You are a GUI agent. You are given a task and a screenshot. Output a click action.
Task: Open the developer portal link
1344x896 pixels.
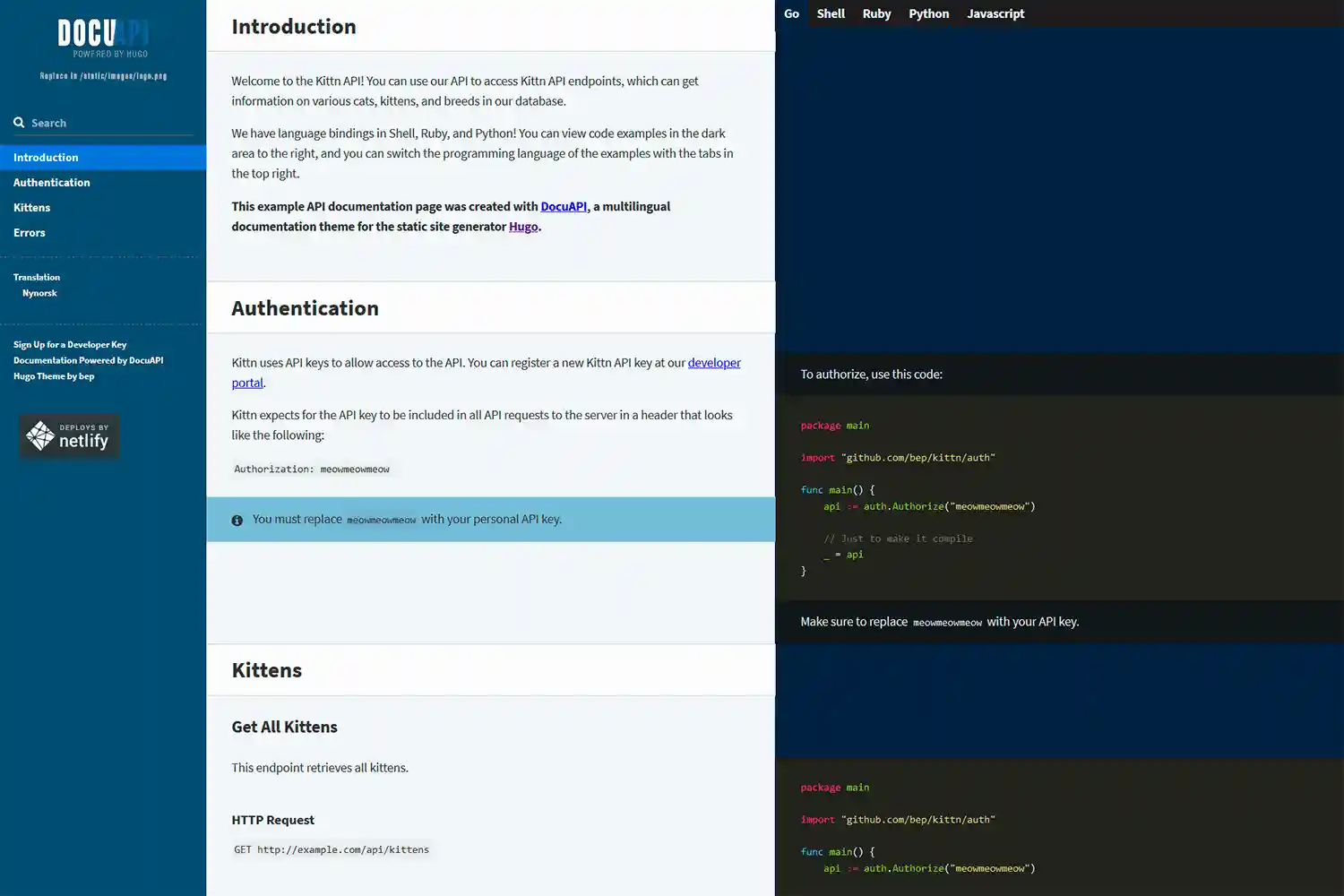pos(714,362)
